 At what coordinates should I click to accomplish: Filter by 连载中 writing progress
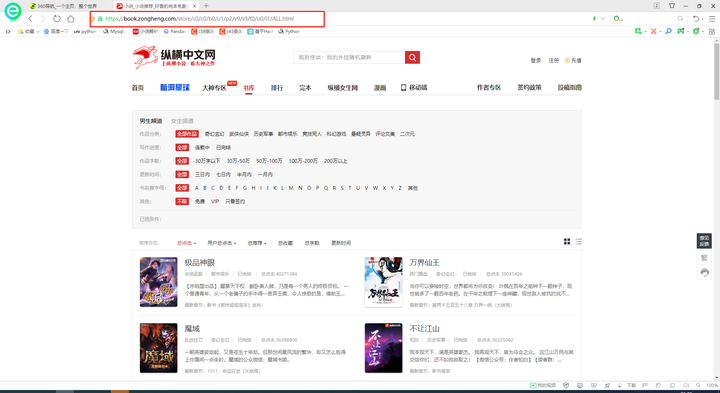[202, 147]
